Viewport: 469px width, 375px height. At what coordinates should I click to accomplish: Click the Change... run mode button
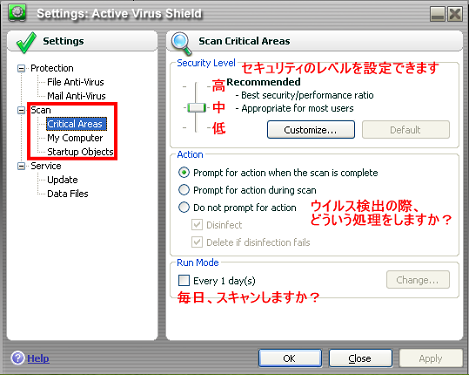point(418,280)
